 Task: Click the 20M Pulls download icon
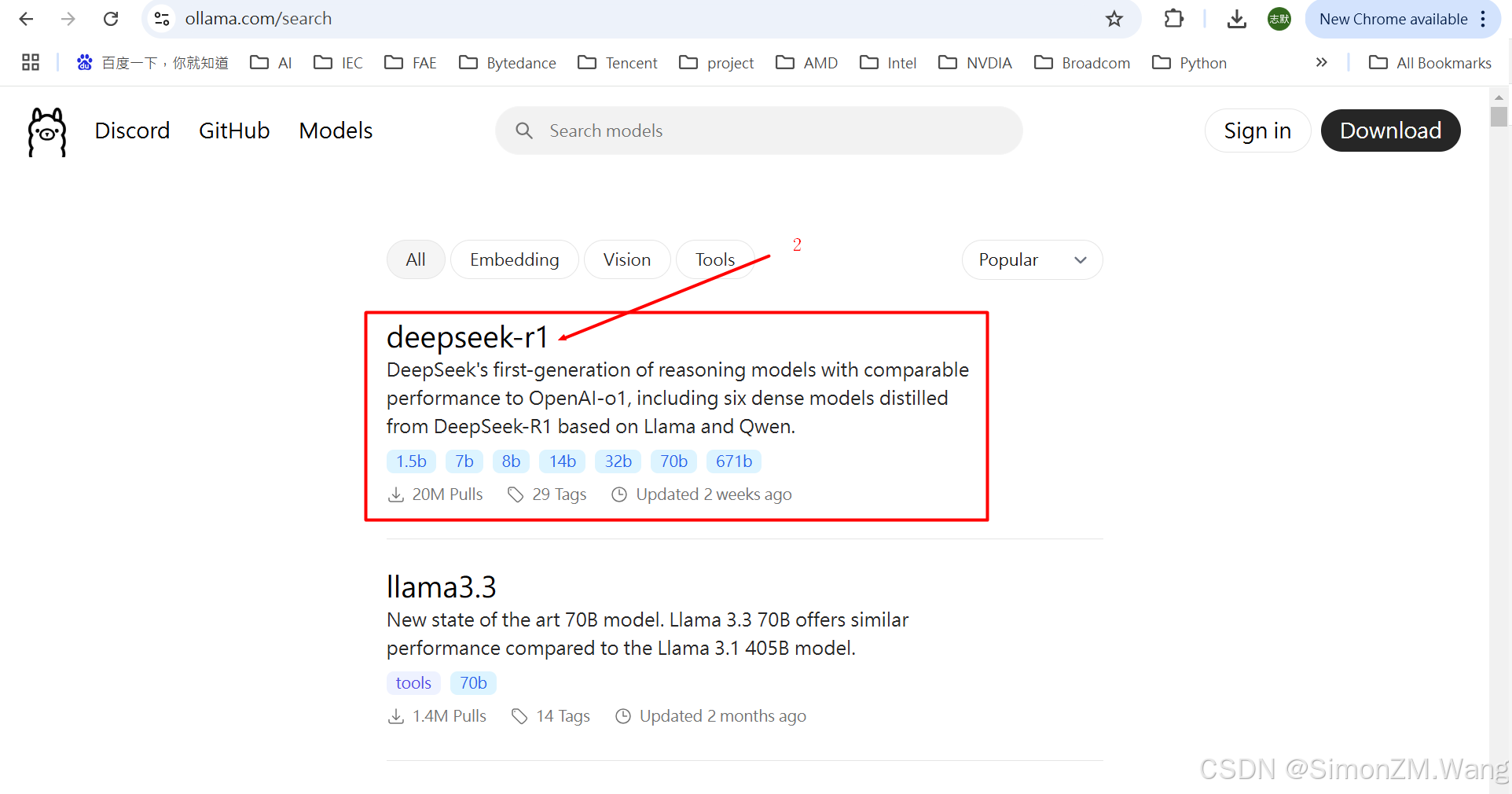coord(396,494)
